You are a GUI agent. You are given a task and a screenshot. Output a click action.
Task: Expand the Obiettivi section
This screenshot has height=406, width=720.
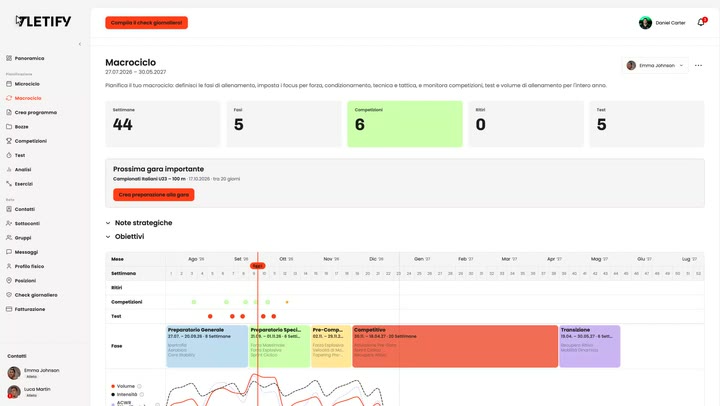pyautogui.click(x=125, y=237)
